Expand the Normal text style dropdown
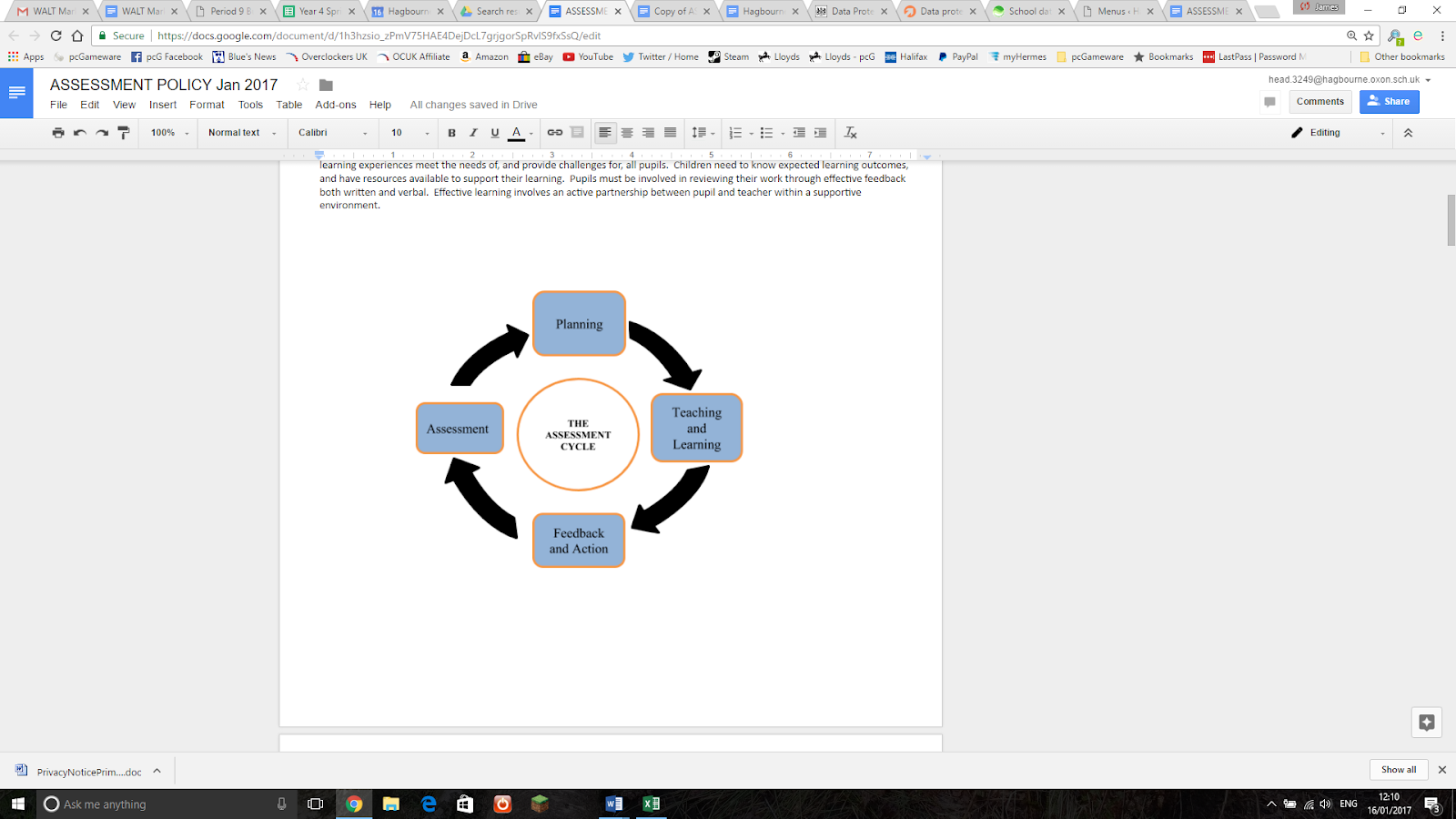This screenshot has height=819, width=1456. (241, 133)
